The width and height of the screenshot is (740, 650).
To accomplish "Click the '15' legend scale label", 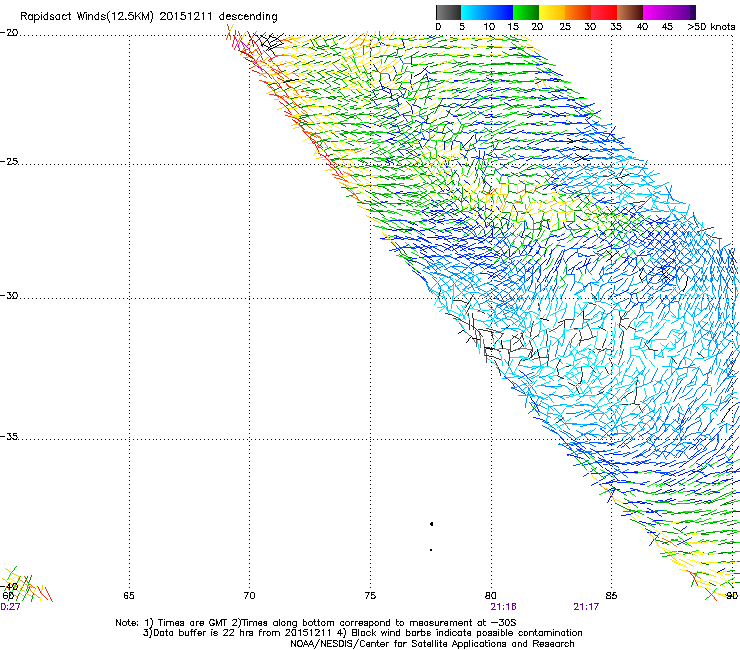I will (513, 27).
